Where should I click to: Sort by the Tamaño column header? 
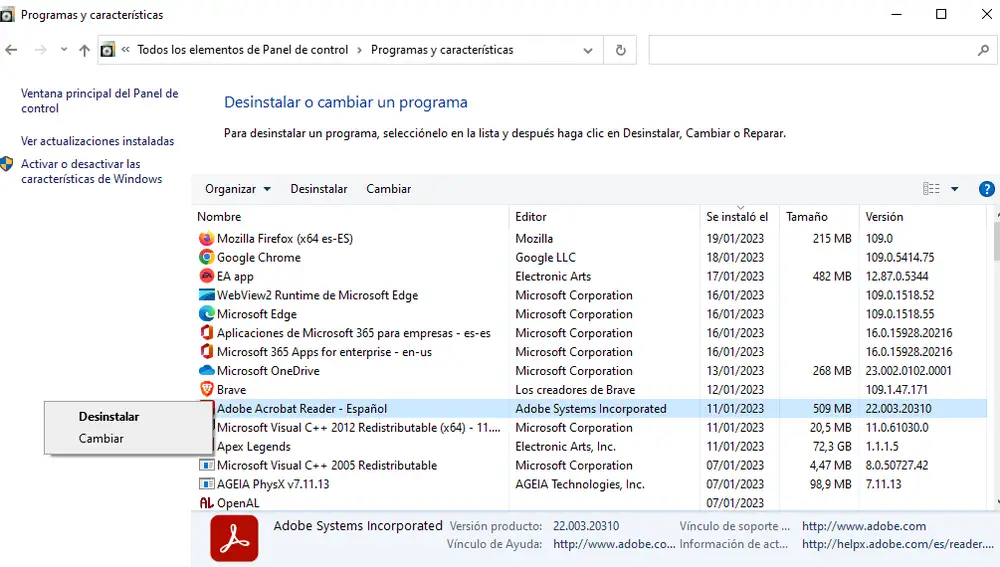[x=807, y=217]
